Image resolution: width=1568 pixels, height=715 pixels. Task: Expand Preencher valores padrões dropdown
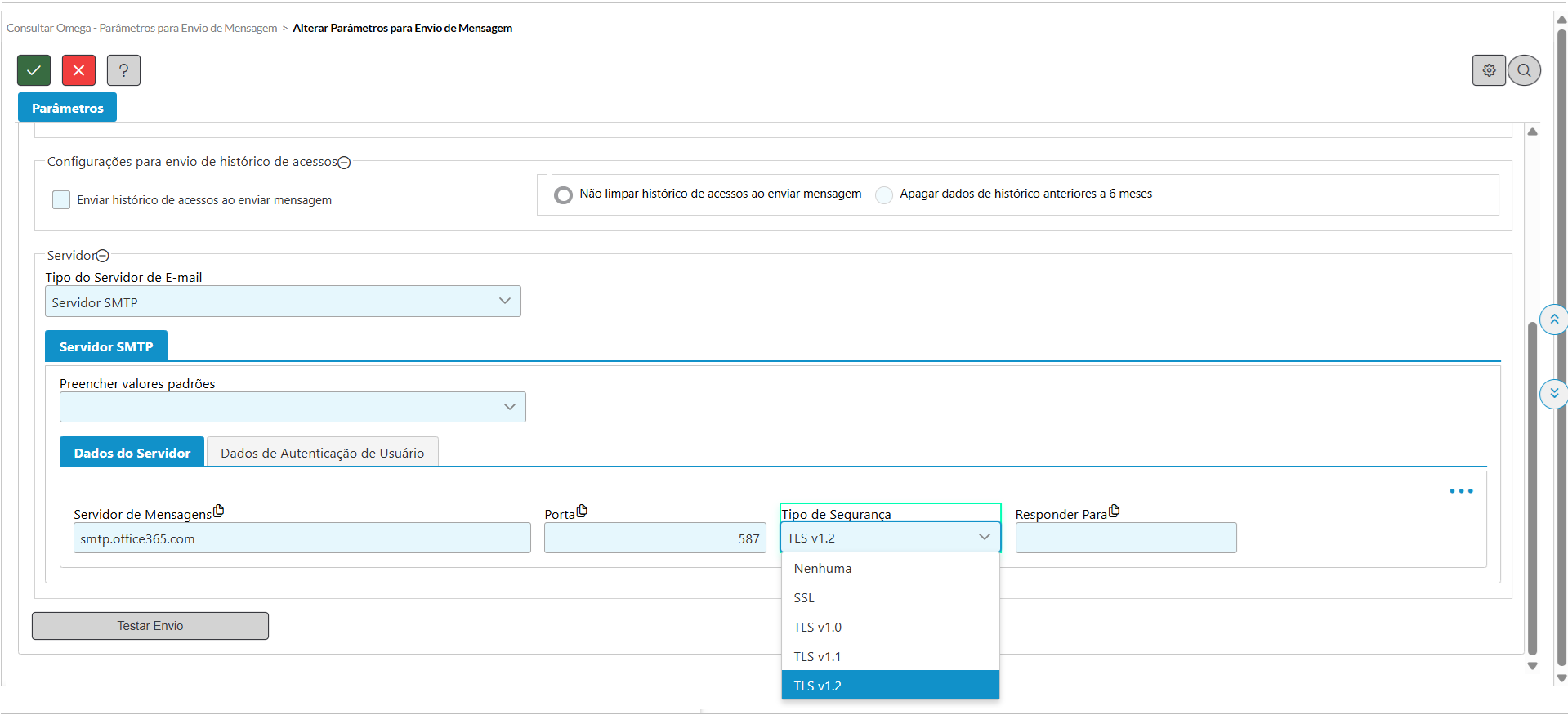293,407
